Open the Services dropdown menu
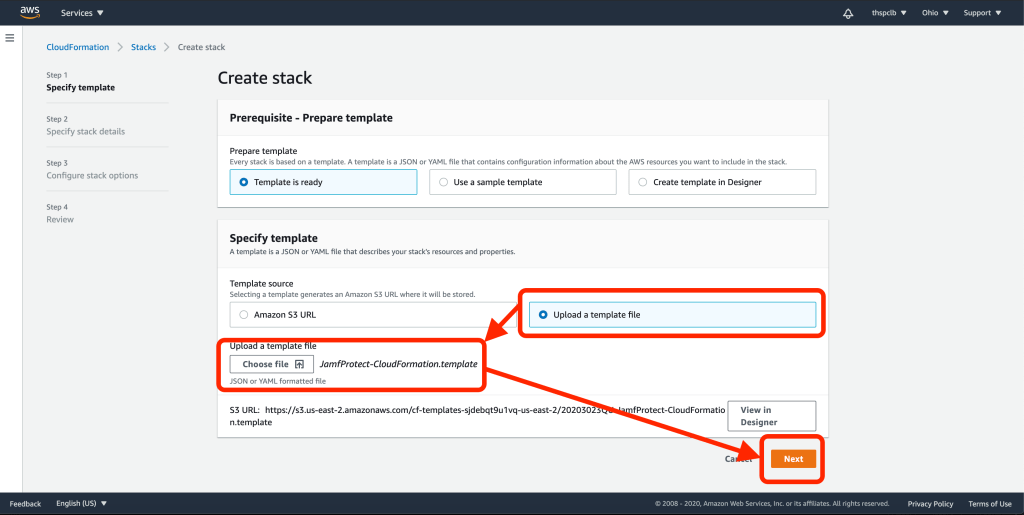 pyautogui.click(x=83, y=13)
